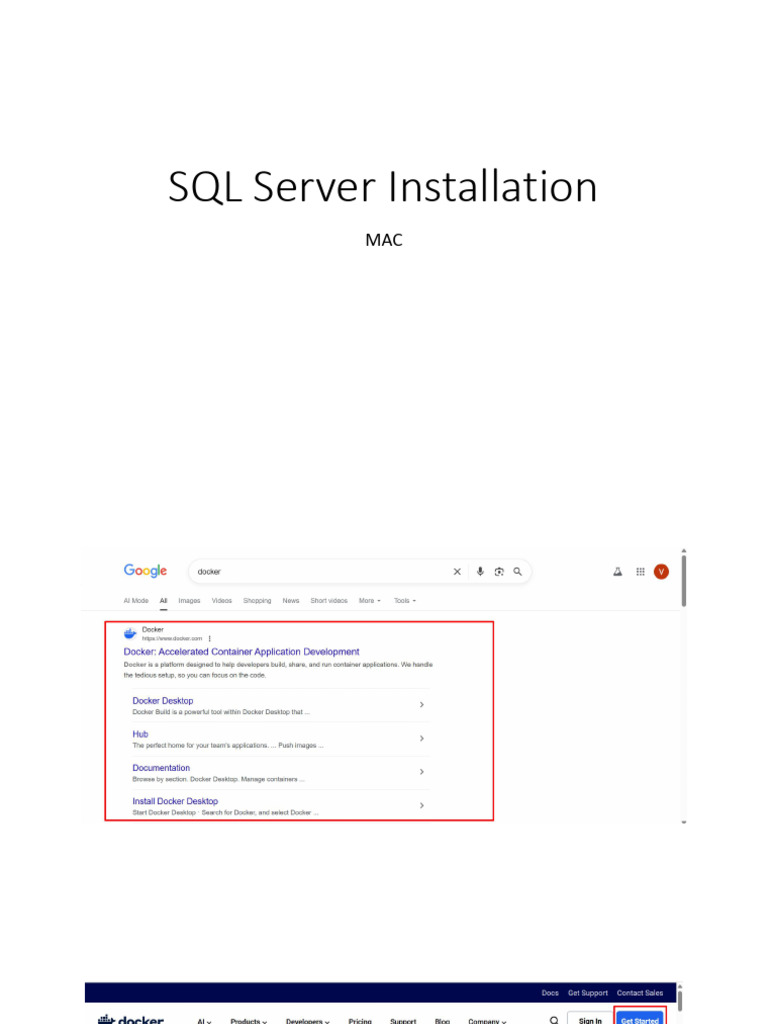
Task: Click the Sign In button
Action: tap(590, 1019)
